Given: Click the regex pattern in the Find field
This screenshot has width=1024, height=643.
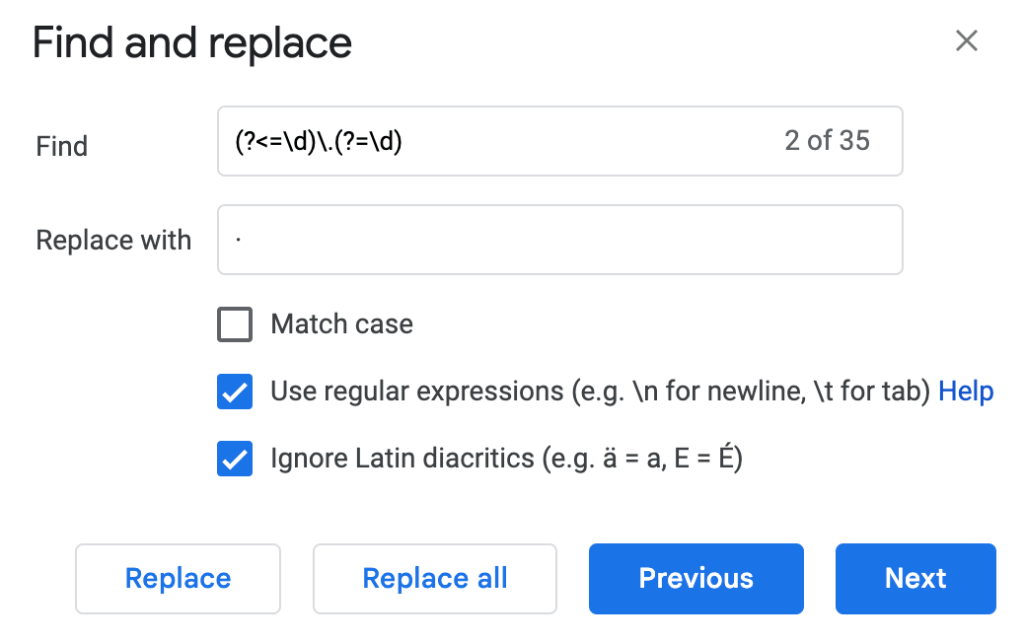Looking at the screenshot, I should 318,141.
